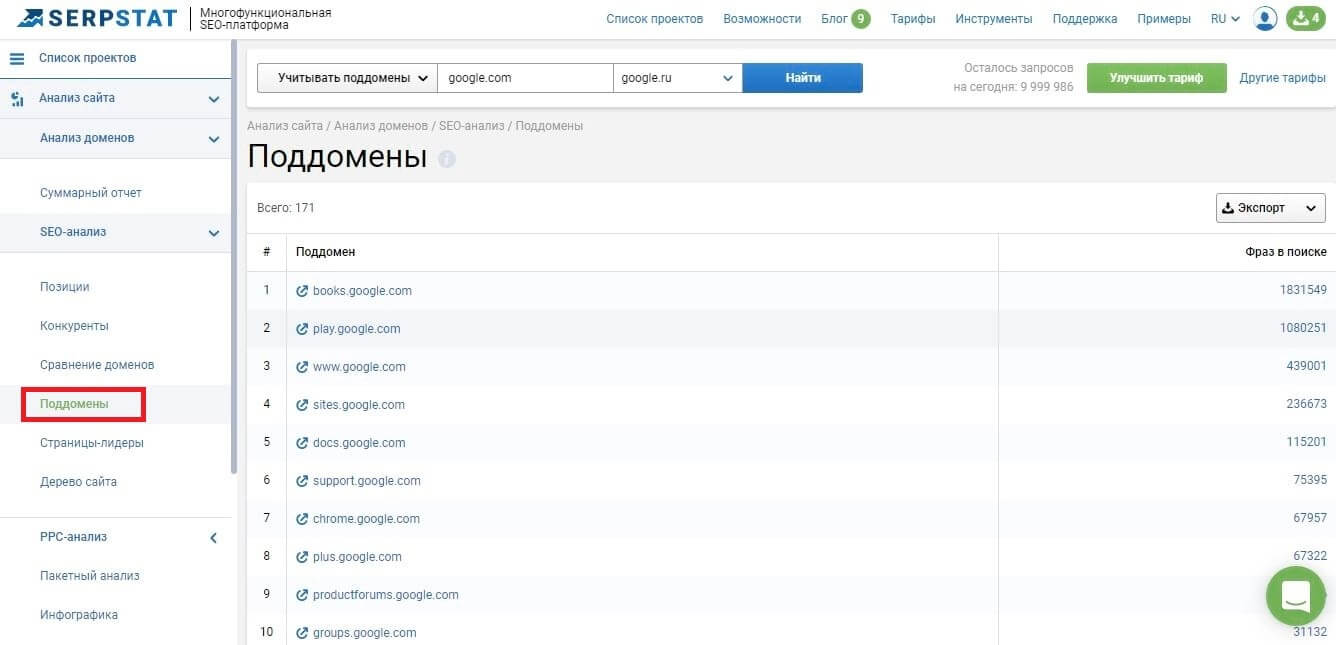Open the Учитывать поддомены dropdown
The image size is (1336, 645).
[x=347, y=78]
